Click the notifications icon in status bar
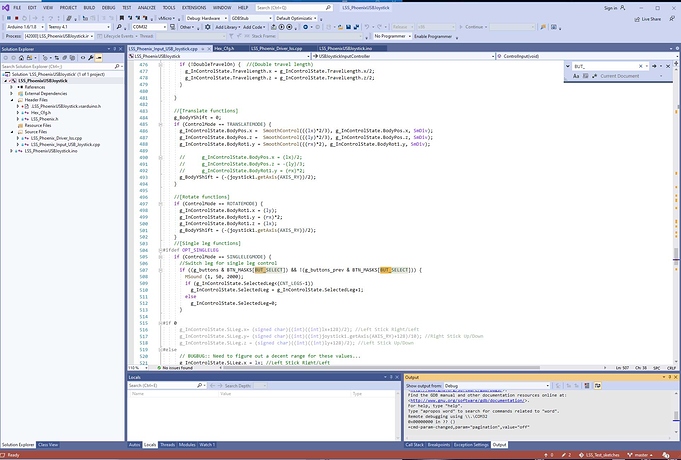This screenshot has height=460, width=681. [666, 455]
